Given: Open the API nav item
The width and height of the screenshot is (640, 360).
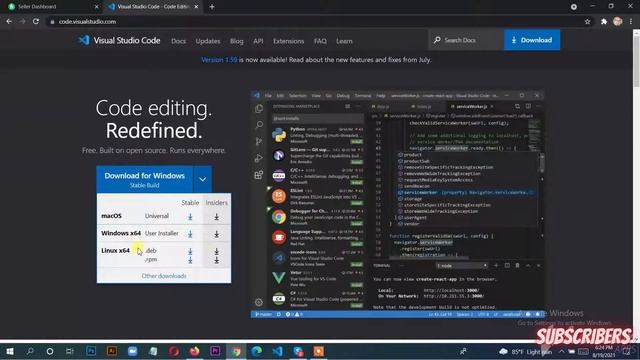Looking at the screenshot, I should [258, 41].
